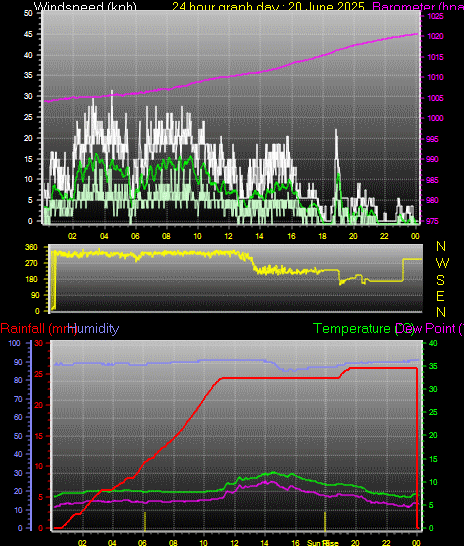Click the green 25 label on the temperature axis
The image size is (464, 546).
[x=433, y=412]
